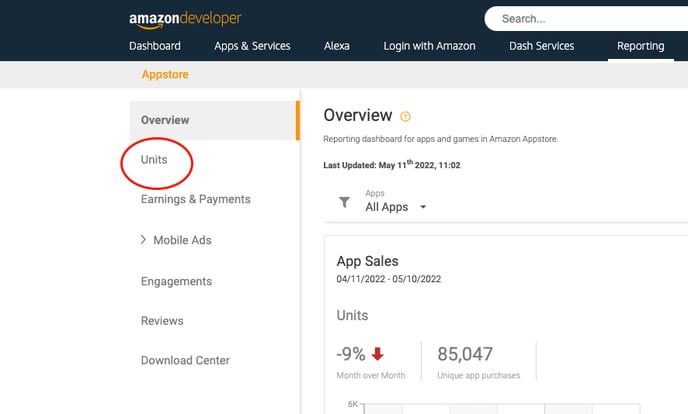Navigate to Download Center

point(185,360)
